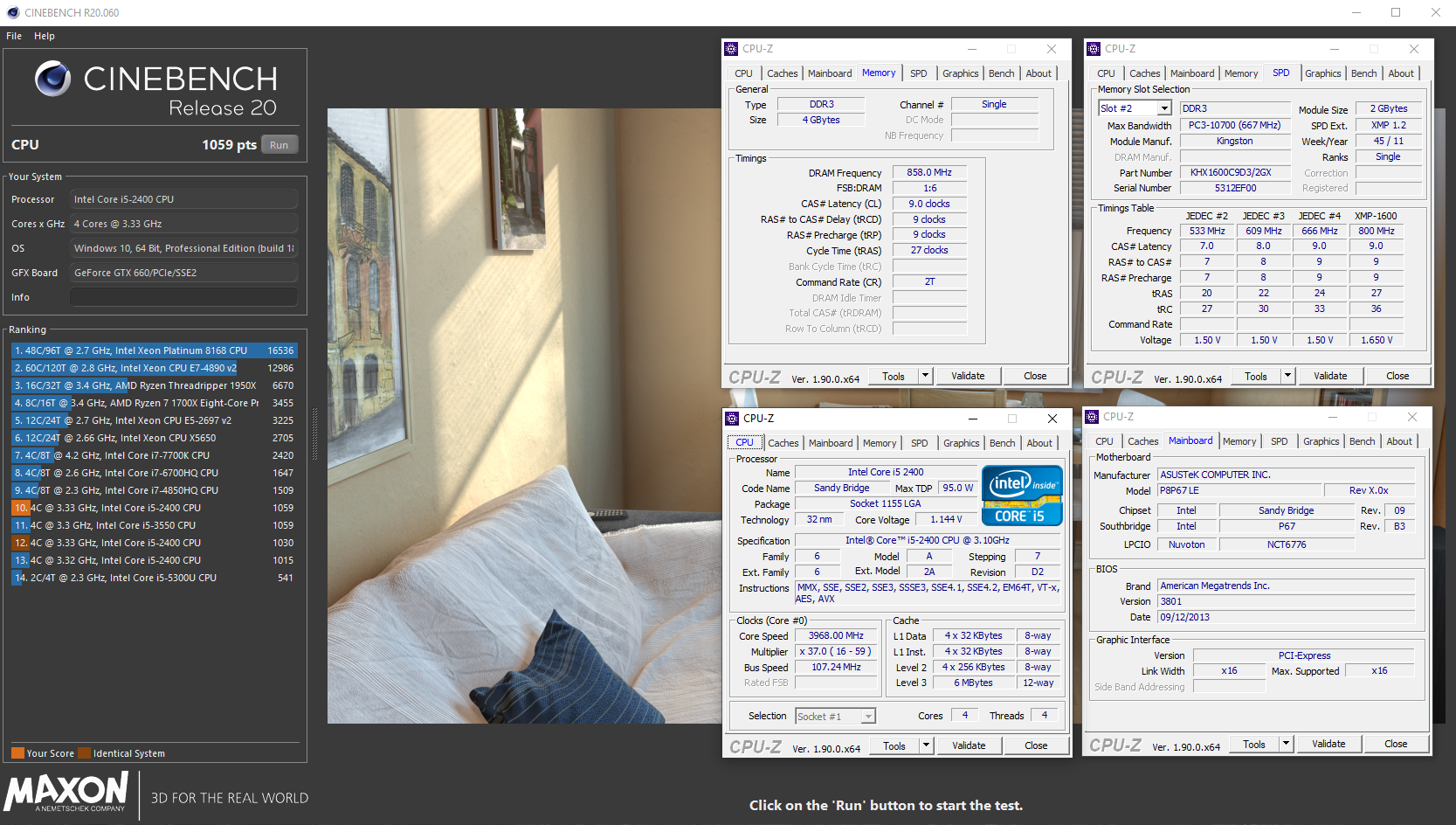Screen dimensions: 1456x825
Task: Click Validate in the CPU-Z CPU window
Action: (969, 745)
